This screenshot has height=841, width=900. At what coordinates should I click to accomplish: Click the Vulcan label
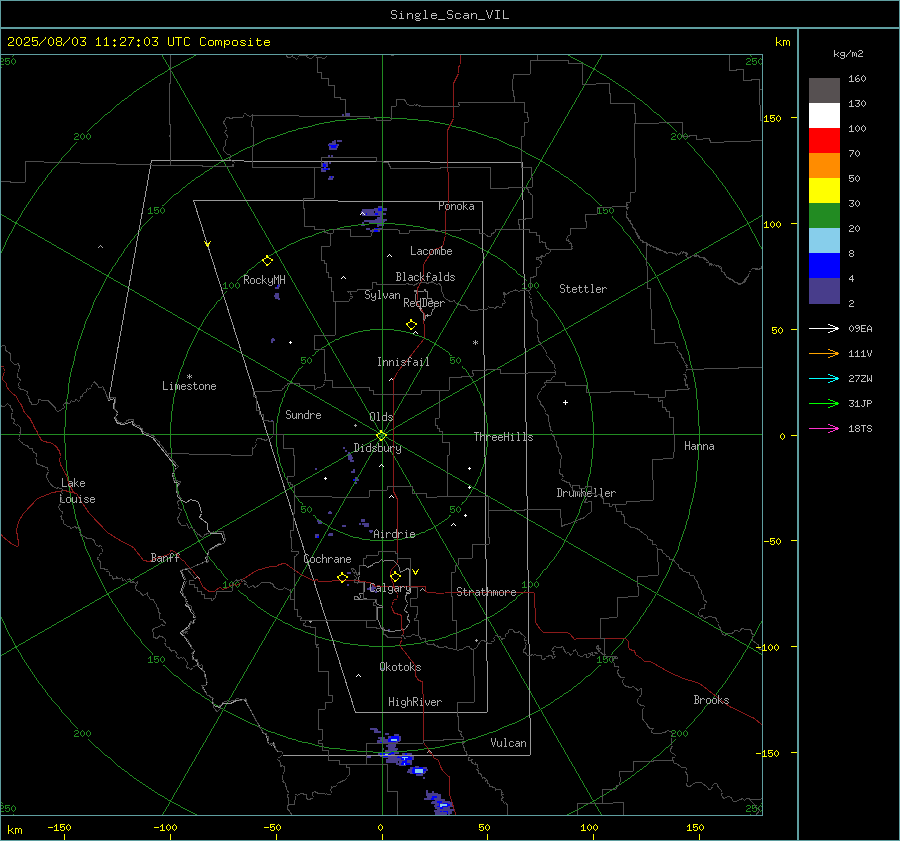point(508,743)
